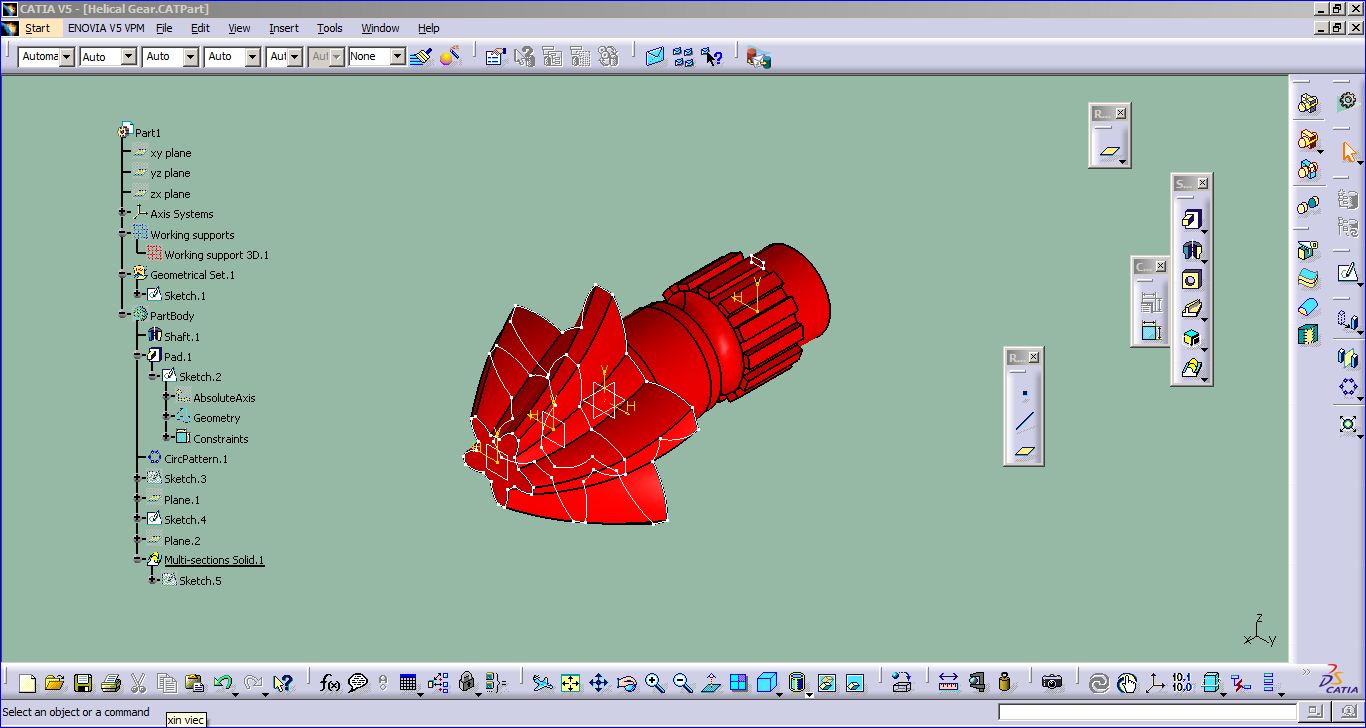Click the Axis System icon in bottom toolbar

click(x=1155, y=683)
